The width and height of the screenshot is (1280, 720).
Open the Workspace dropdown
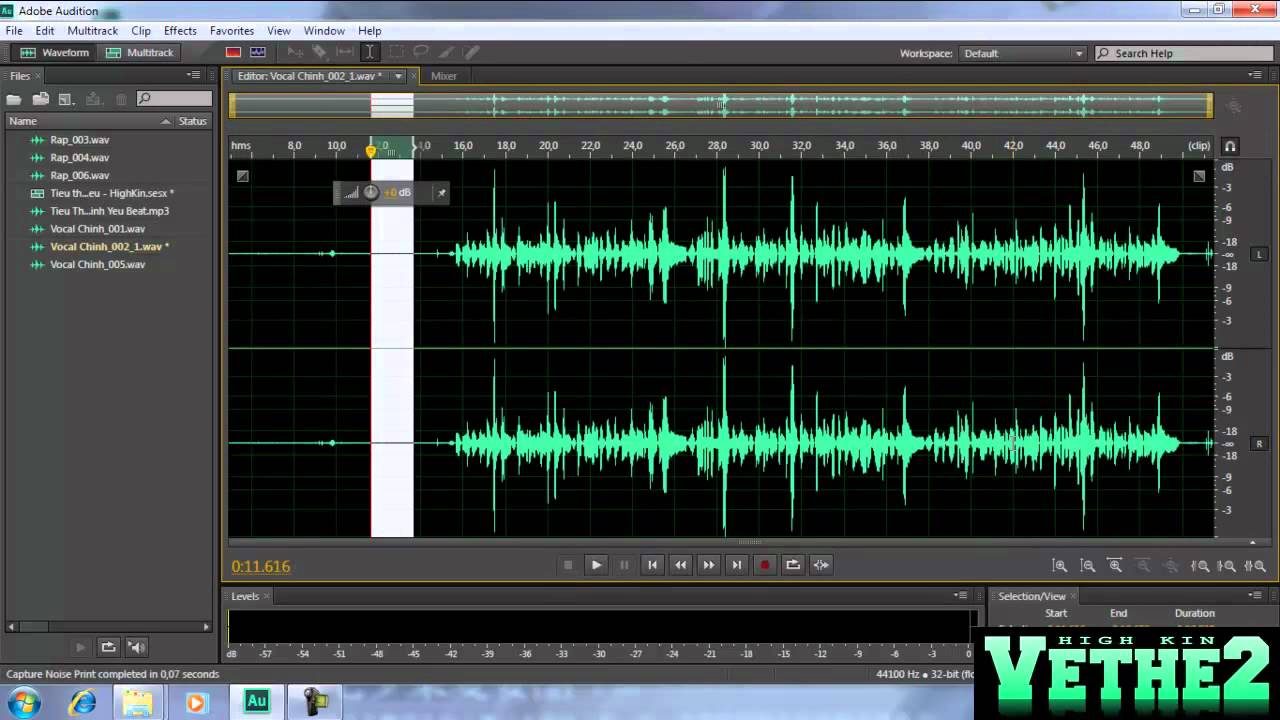click(1023, 53)
